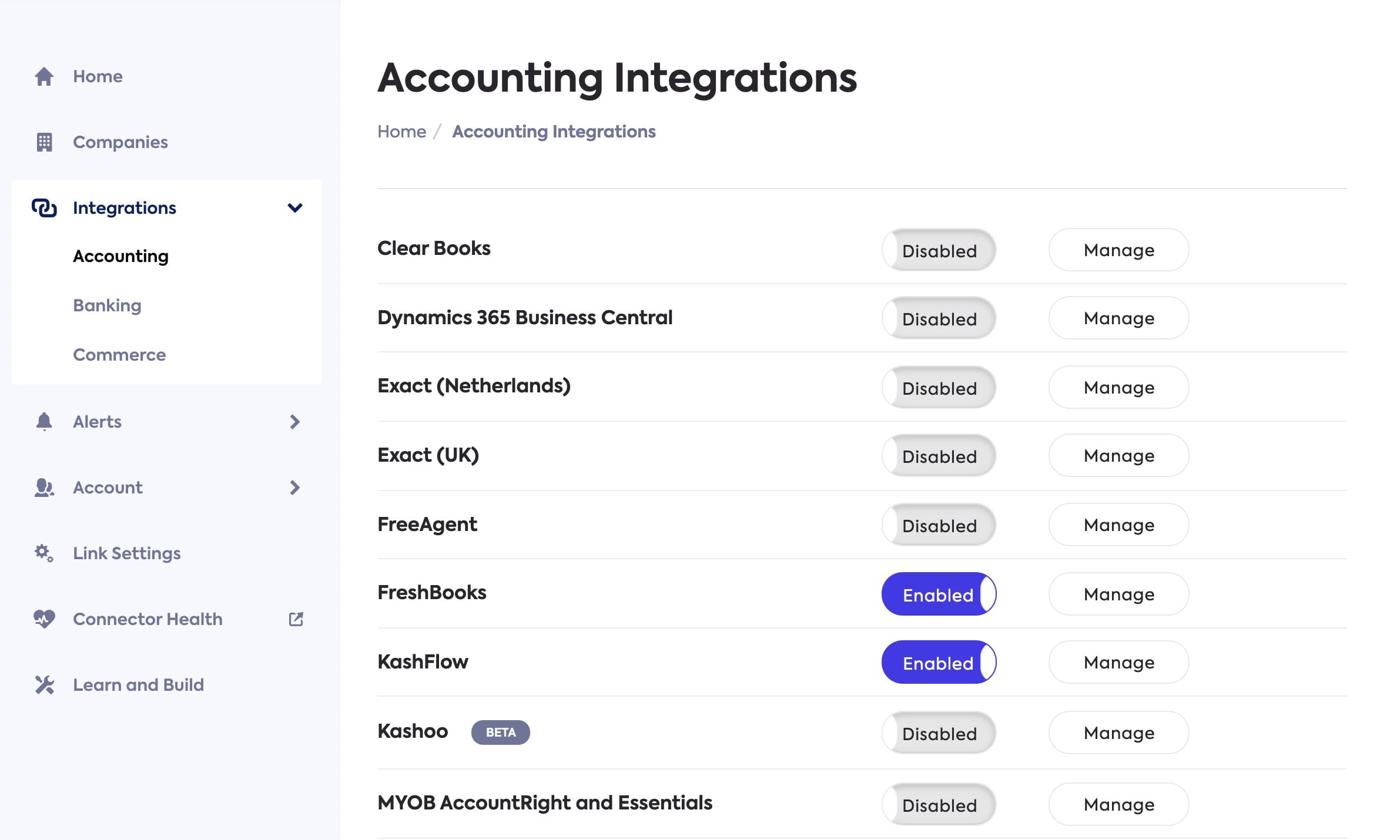The image size is (1400, 840).
Task: Turn off the KashFlow Enabled toggle
Action: [939, 663]
